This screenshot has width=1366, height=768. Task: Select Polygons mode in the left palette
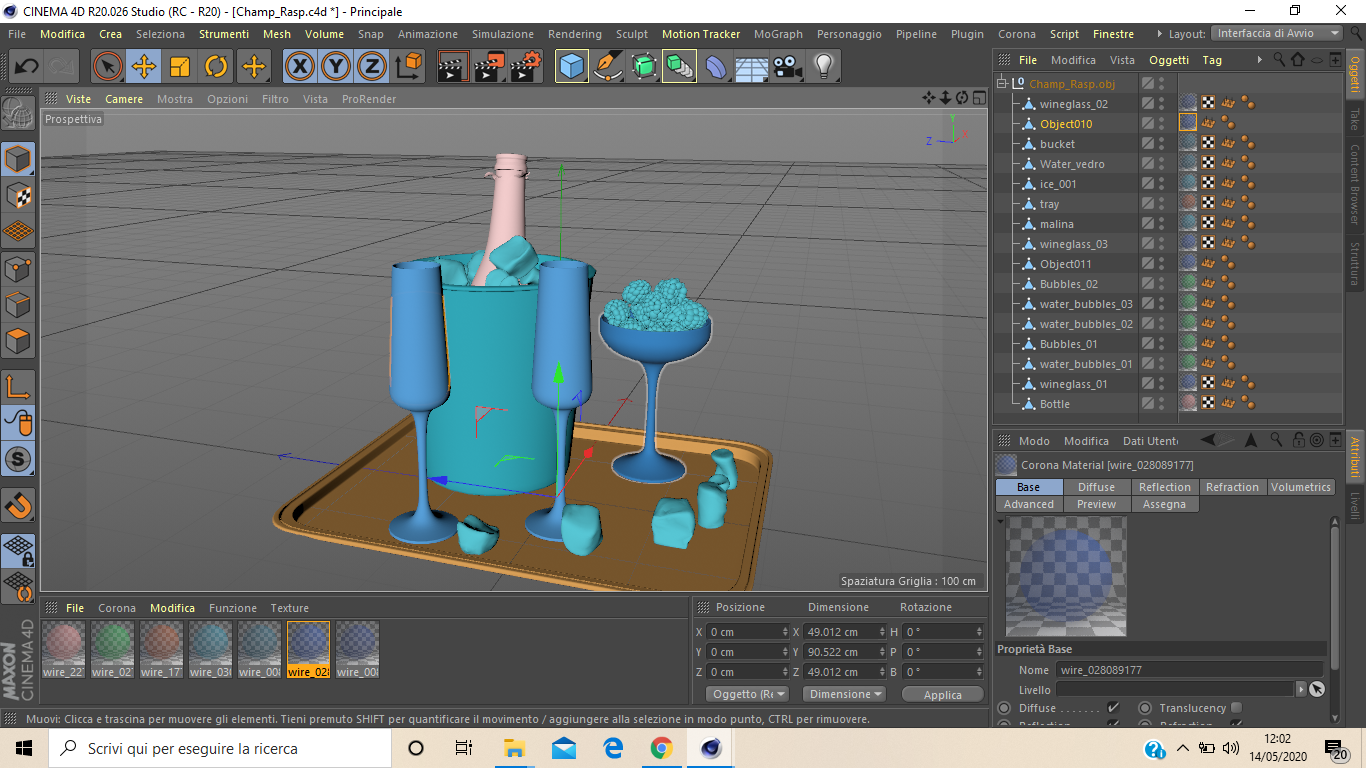(x=19, y=341)
